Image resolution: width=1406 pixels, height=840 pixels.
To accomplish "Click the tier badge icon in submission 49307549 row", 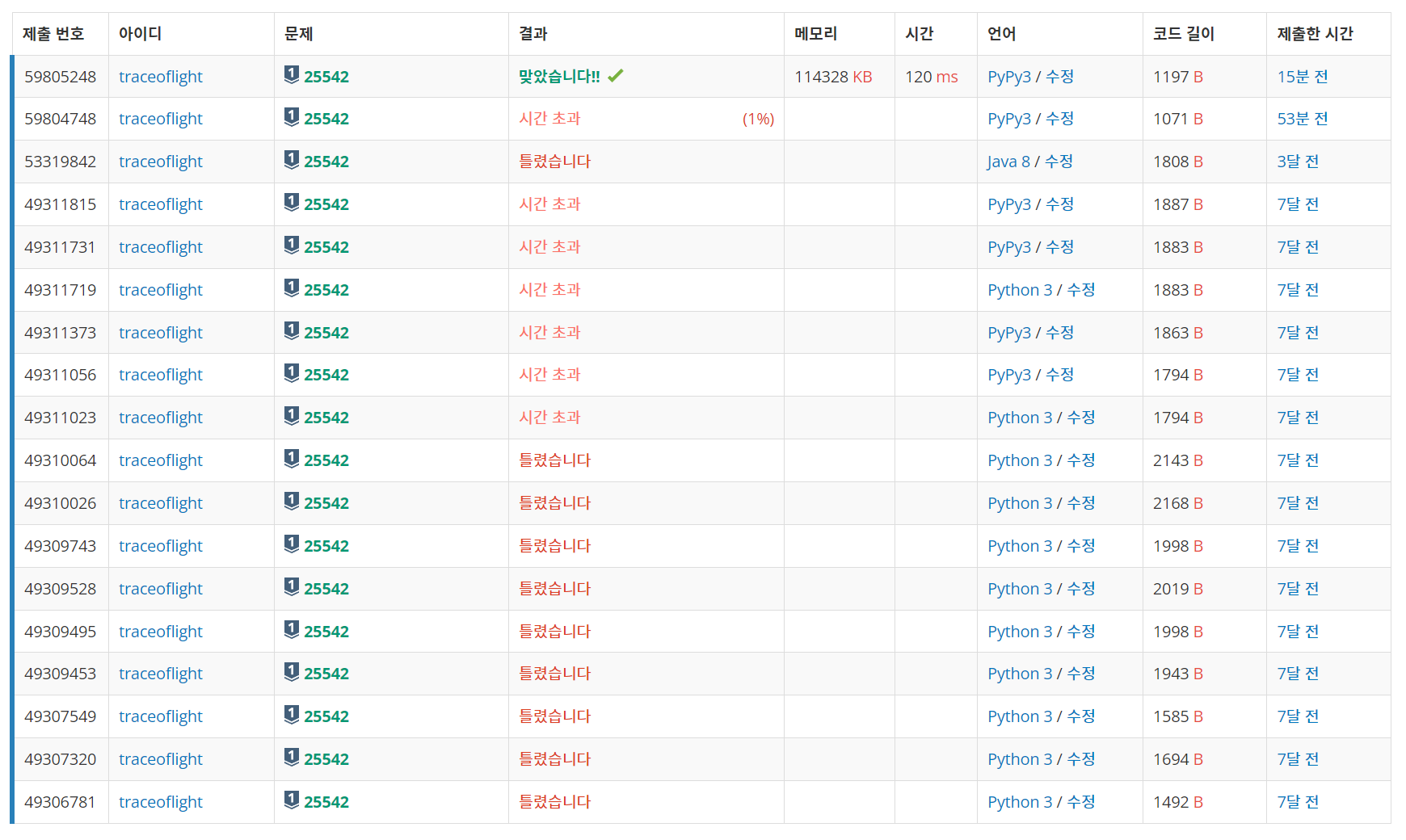I will point(292,715).
